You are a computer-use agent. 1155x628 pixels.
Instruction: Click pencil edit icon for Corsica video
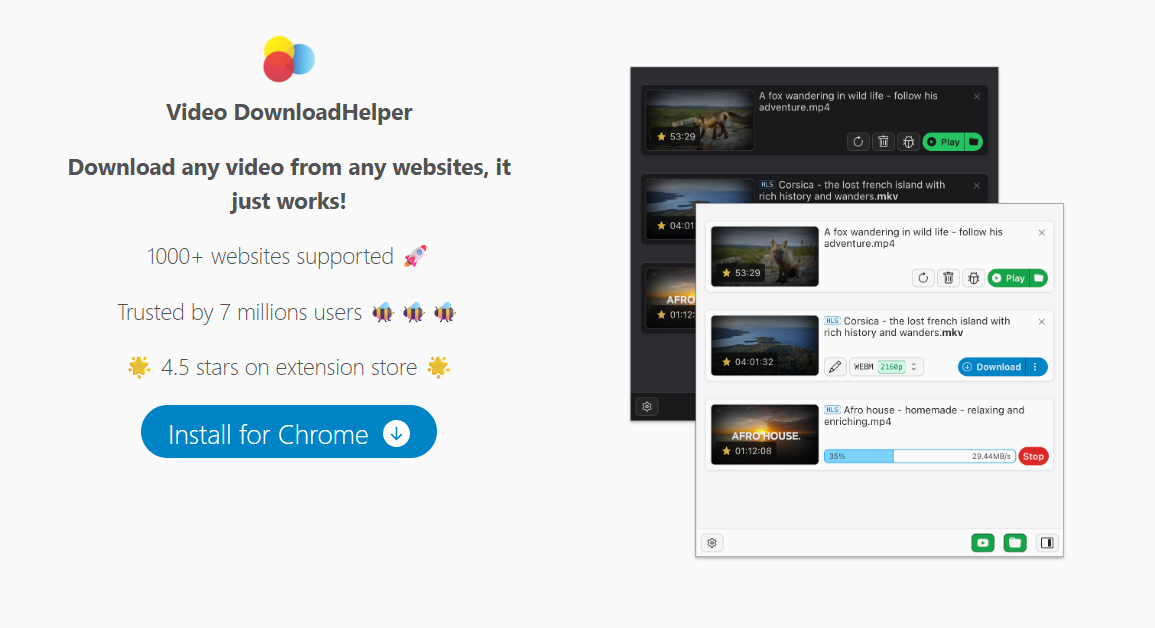click(x=835, y=367)
